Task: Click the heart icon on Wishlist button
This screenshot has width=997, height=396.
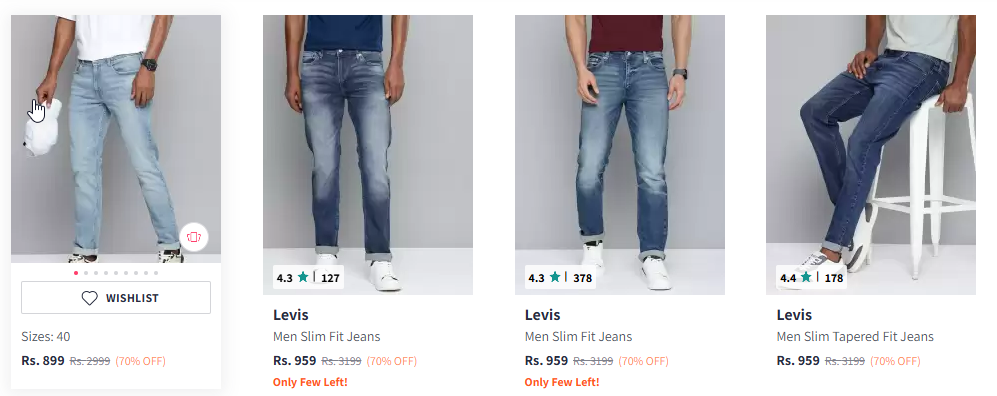Action: pos(90,298)
